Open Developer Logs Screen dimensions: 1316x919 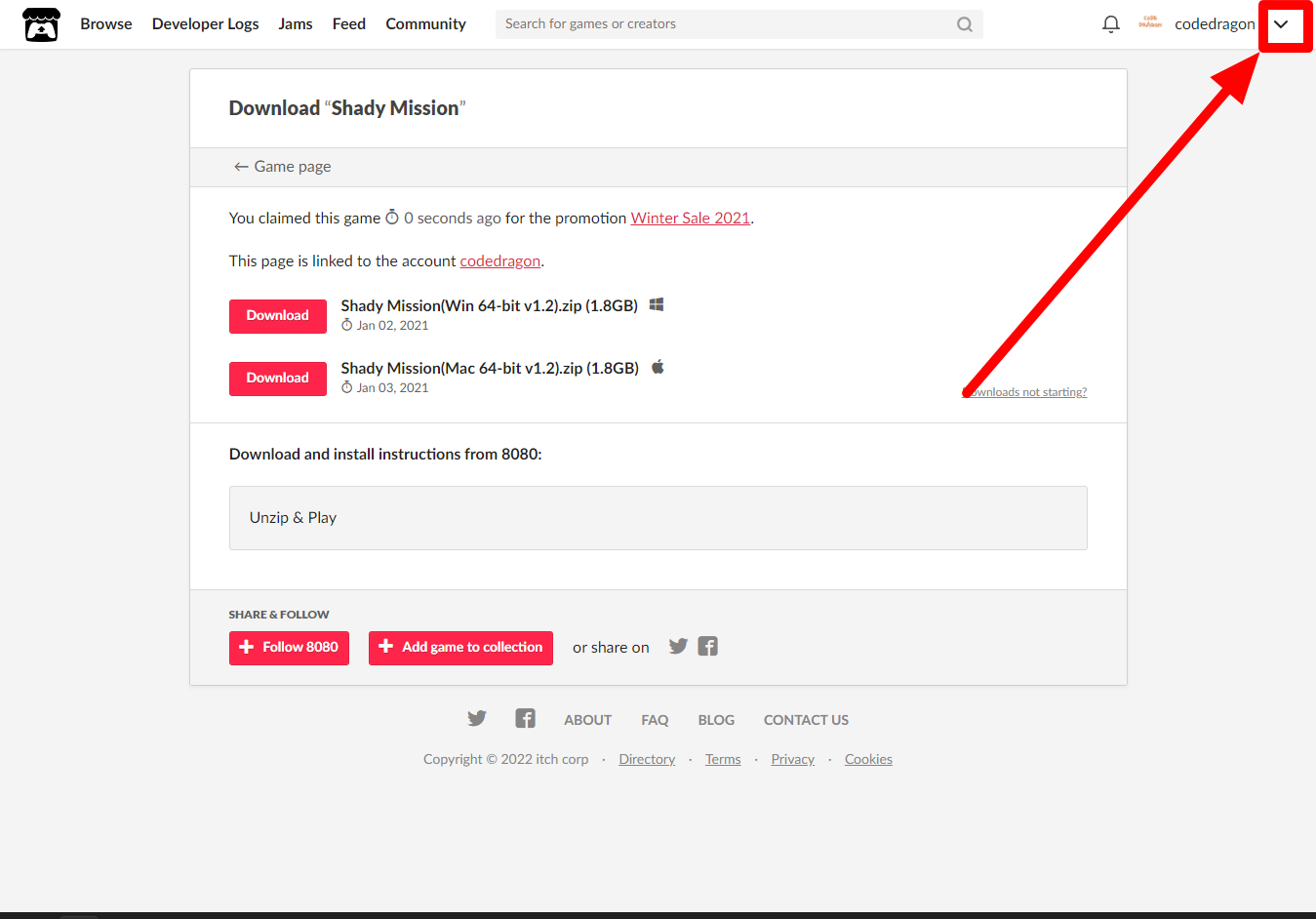pos(205,23)
